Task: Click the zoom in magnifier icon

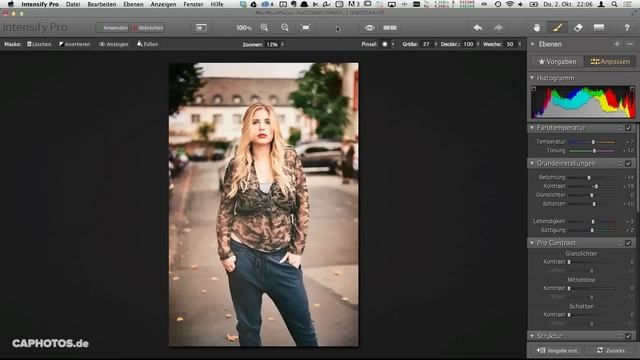Action: click(264, 28)
